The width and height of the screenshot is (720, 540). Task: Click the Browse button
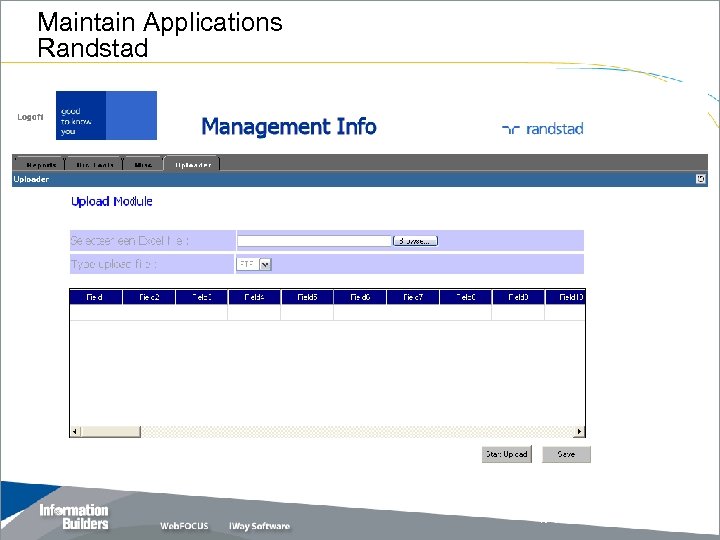[416, 241]
